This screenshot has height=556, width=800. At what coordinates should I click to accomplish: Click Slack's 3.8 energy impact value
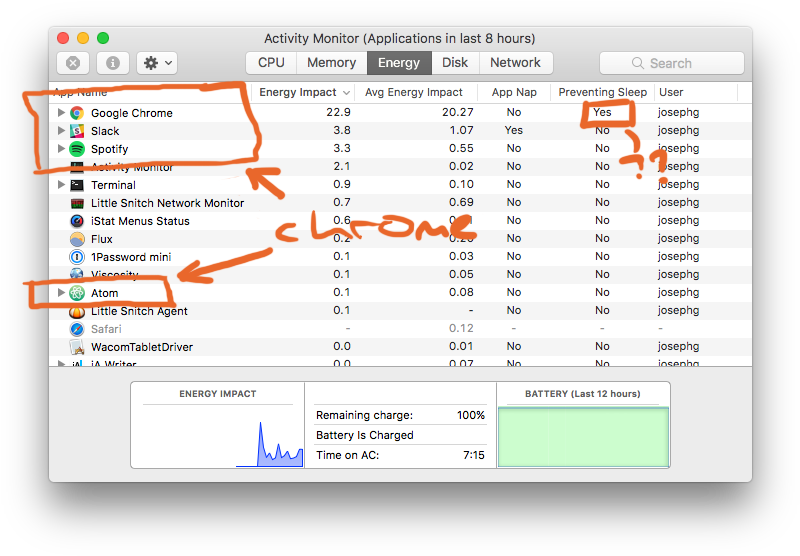[x=342, y=130]
